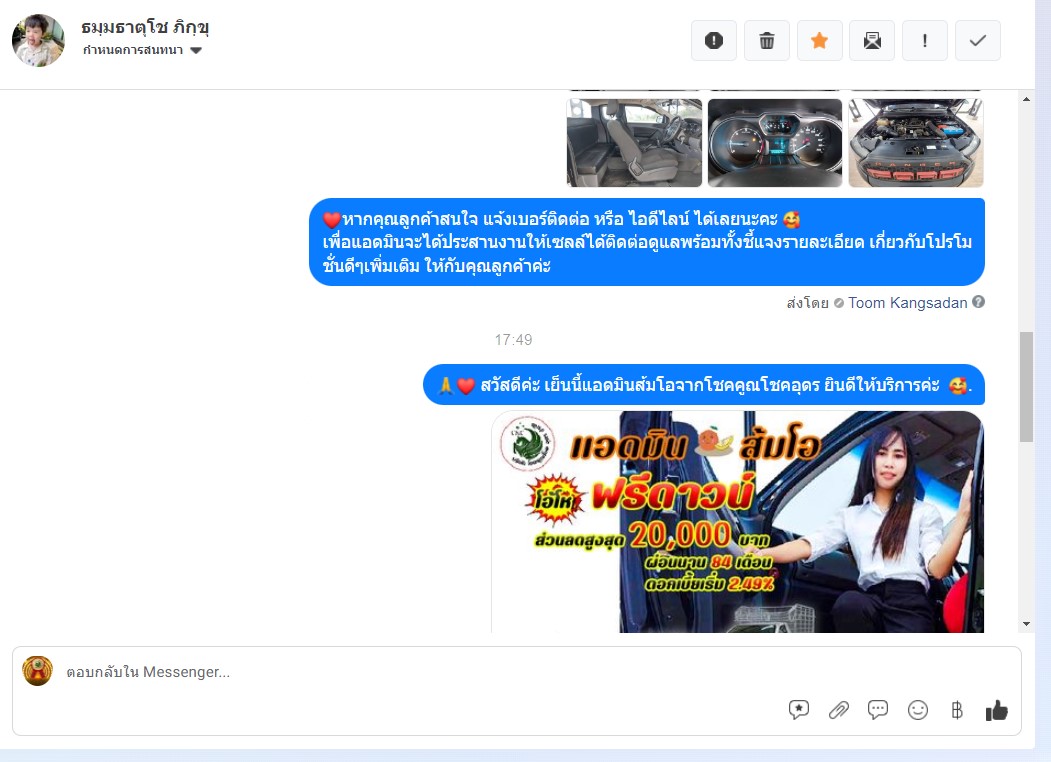
Task: Attach file with paperclip icon
Action: click(x=839, y=710)
